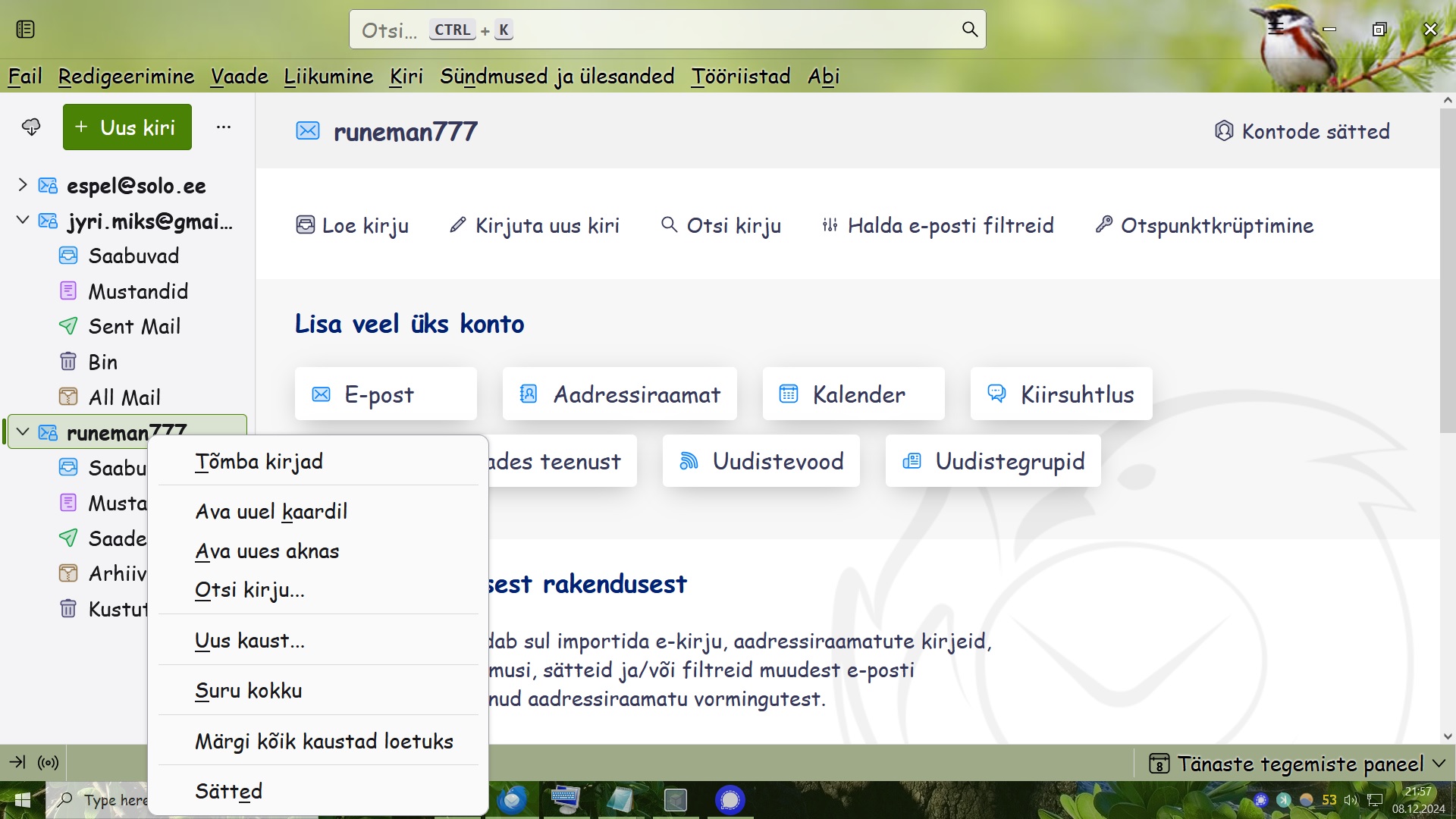
Task: Open Halda e-posti filtreid
Action: (937, 225)
